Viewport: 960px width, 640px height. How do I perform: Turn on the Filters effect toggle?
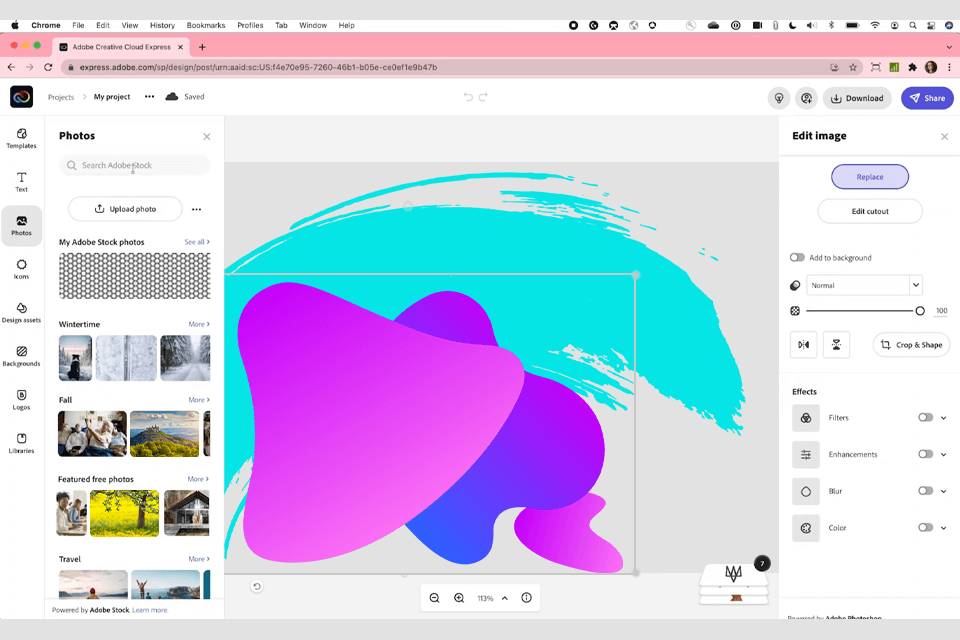pyautogui.click(x=925, y=418)
